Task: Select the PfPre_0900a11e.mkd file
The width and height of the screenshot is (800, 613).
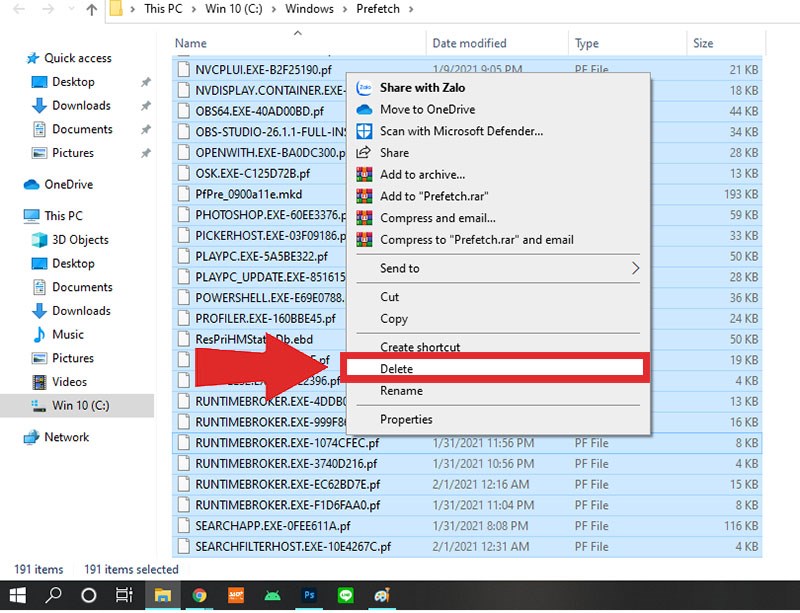Action: [248, 194]
